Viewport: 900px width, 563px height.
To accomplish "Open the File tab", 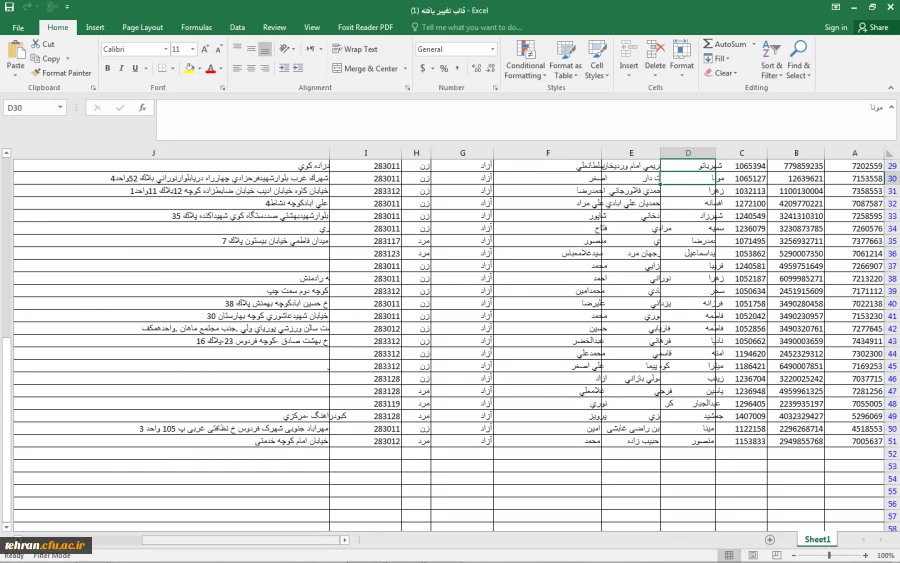I will click(x=18, y=27).
